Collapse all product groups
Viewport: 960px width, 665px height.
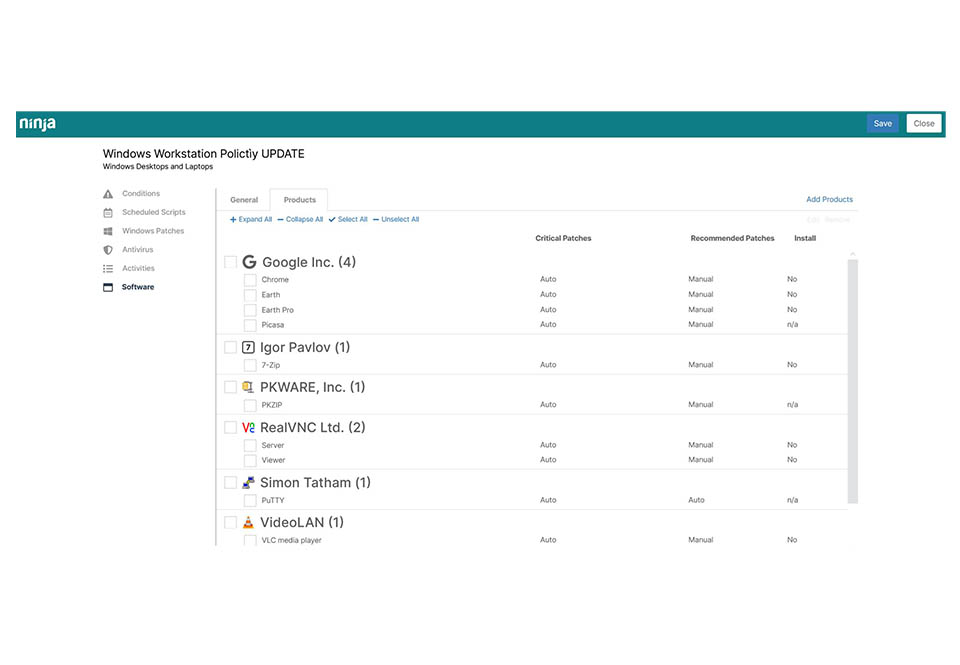[300, 219]
